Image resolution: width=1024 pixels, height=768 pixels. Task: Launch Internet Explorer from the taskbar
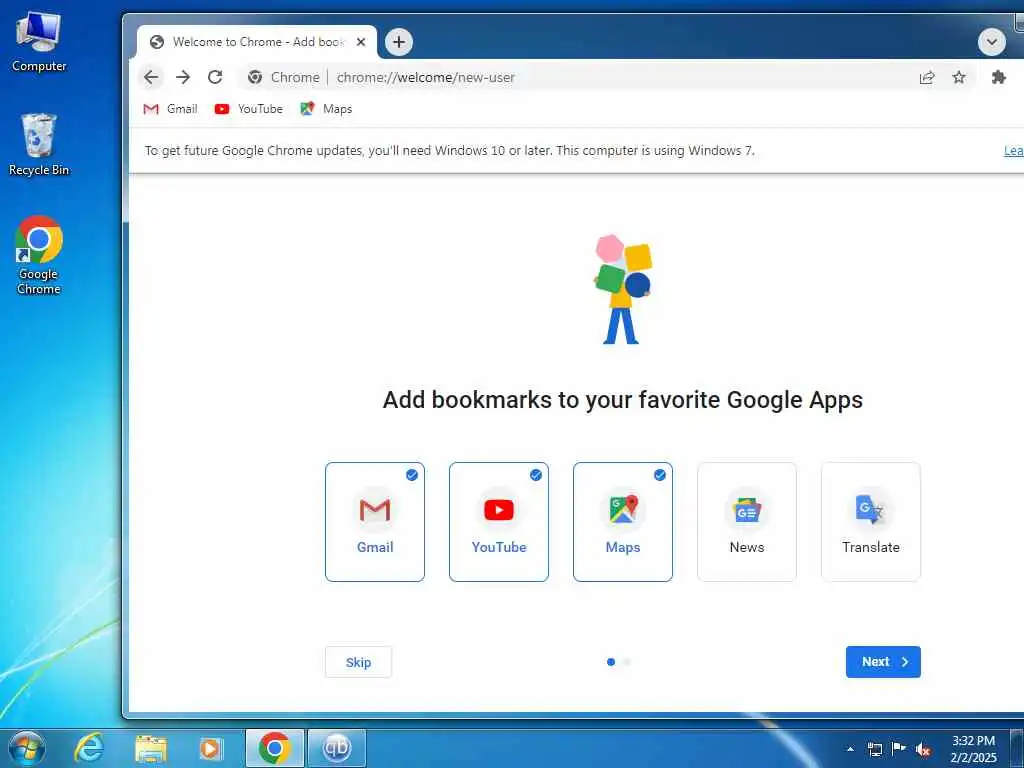coord(89,748)
